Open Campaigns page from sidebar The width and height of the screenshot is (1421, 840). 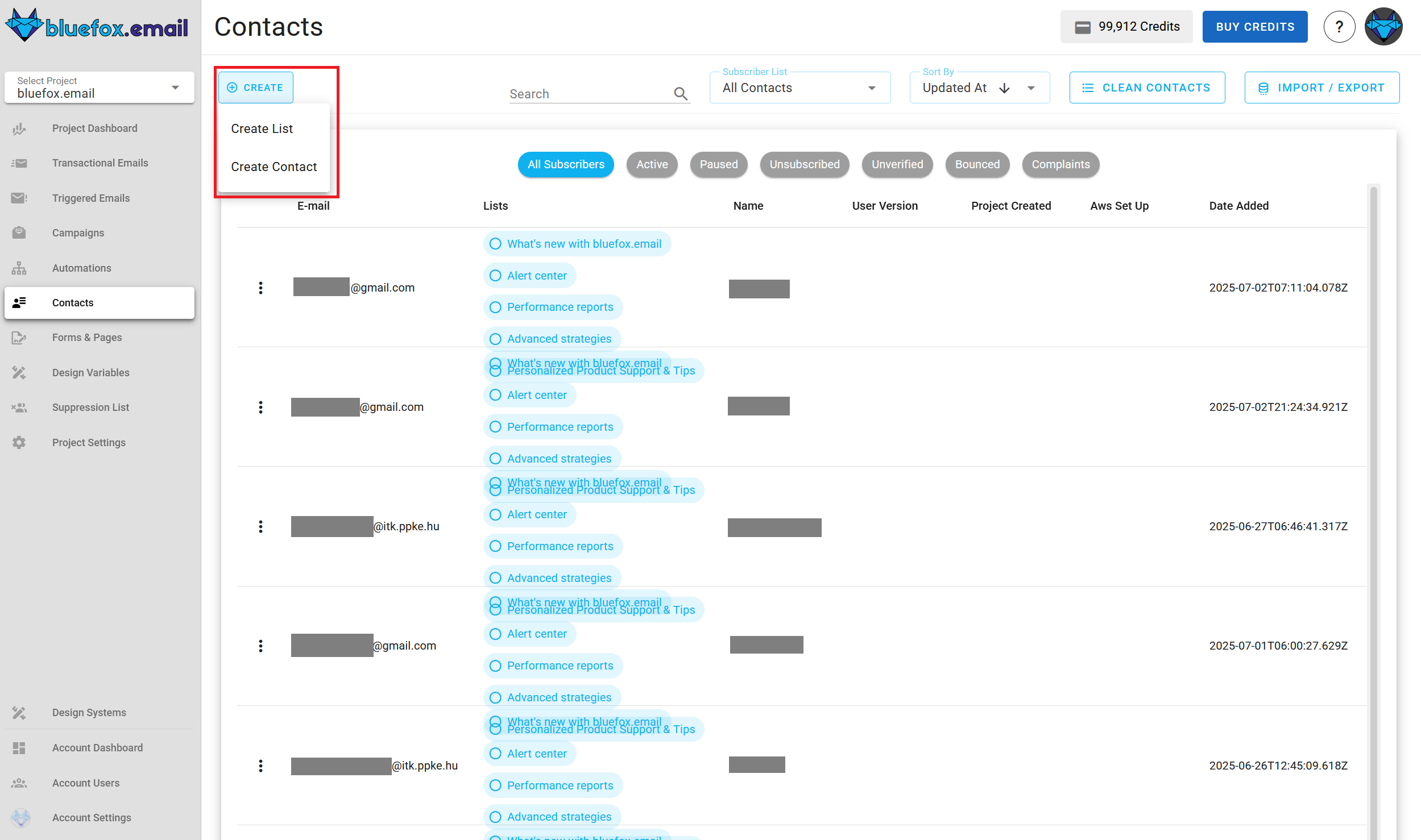(x=100, y=233)
